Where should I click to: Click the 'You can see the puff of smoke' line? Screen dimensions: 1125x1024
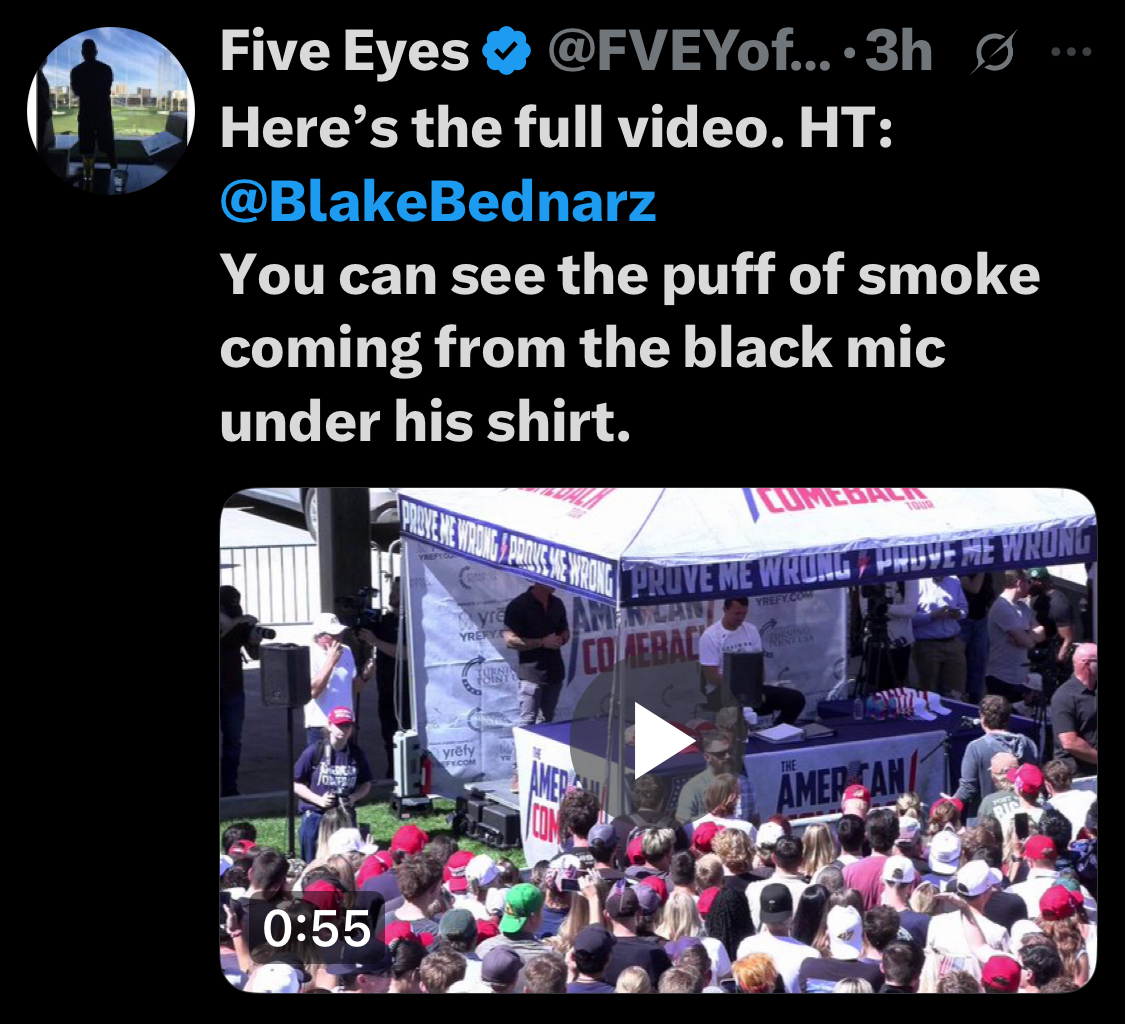coord(630,276)
